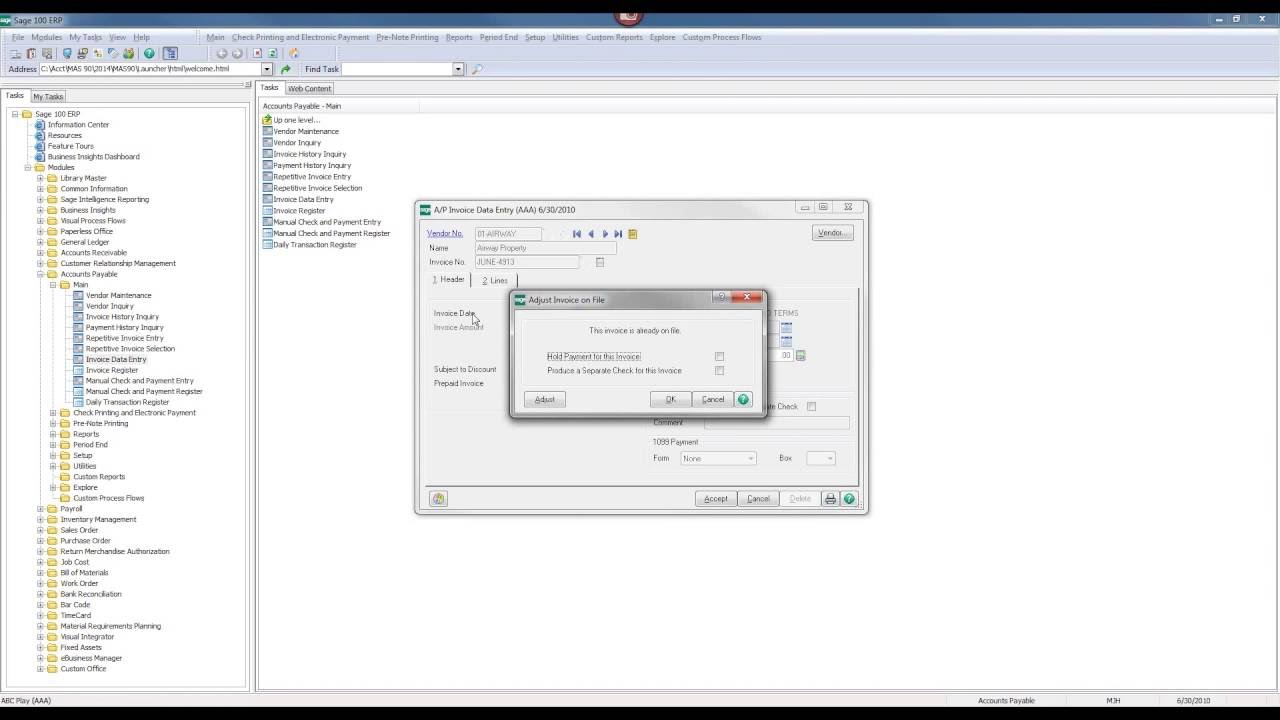Viewport: 1280px width, 720px height.
Task: Open the 1099 Payment Form dropdown
Action: 750,458
